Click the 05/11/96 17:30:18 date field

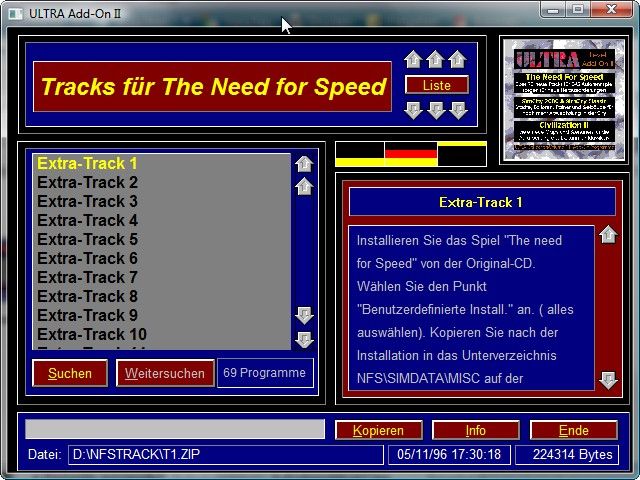449,455
